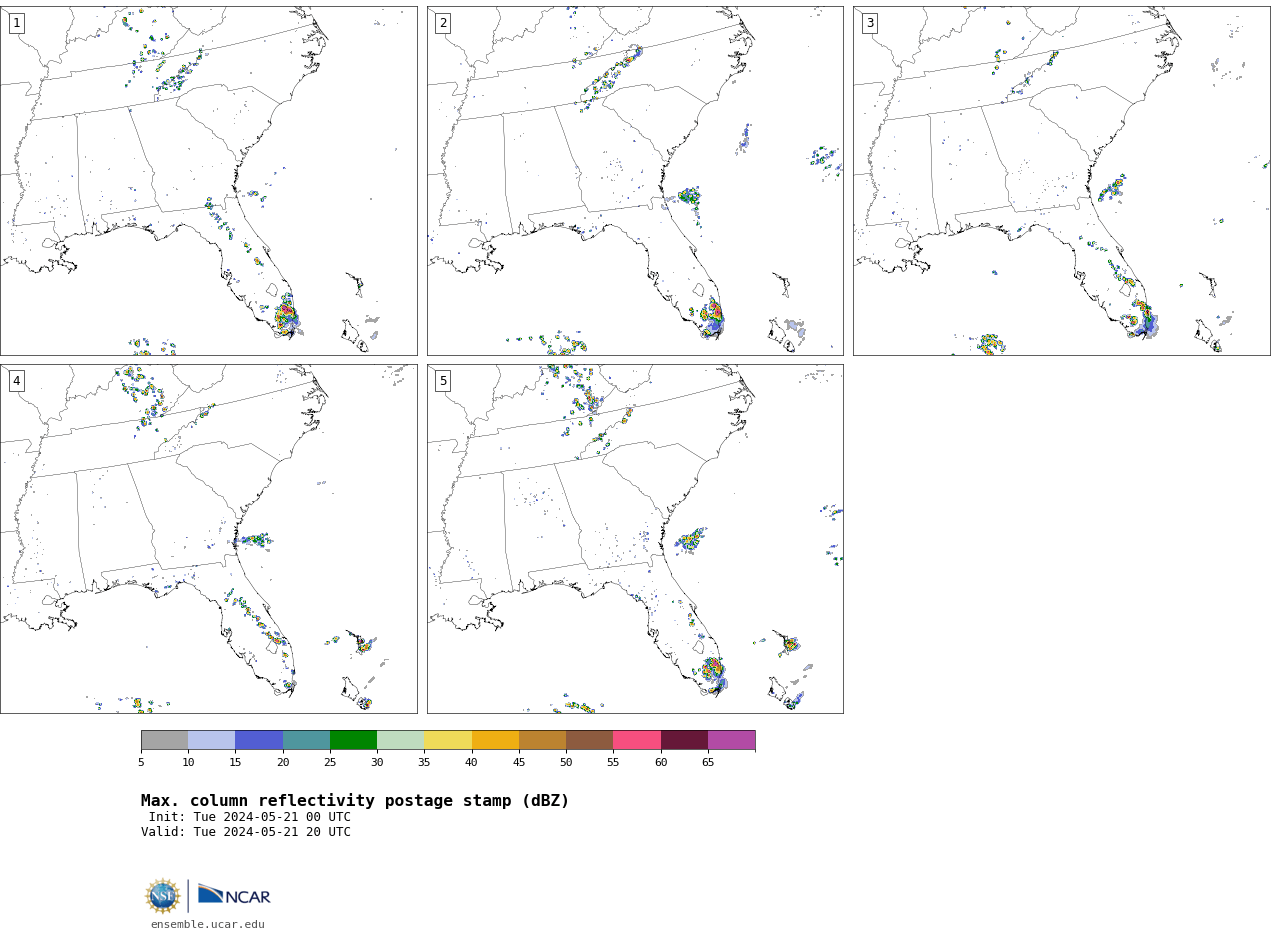Click the member label box "5"
This screenshot has height=936, width=1280.
click(x=443, y=381)
